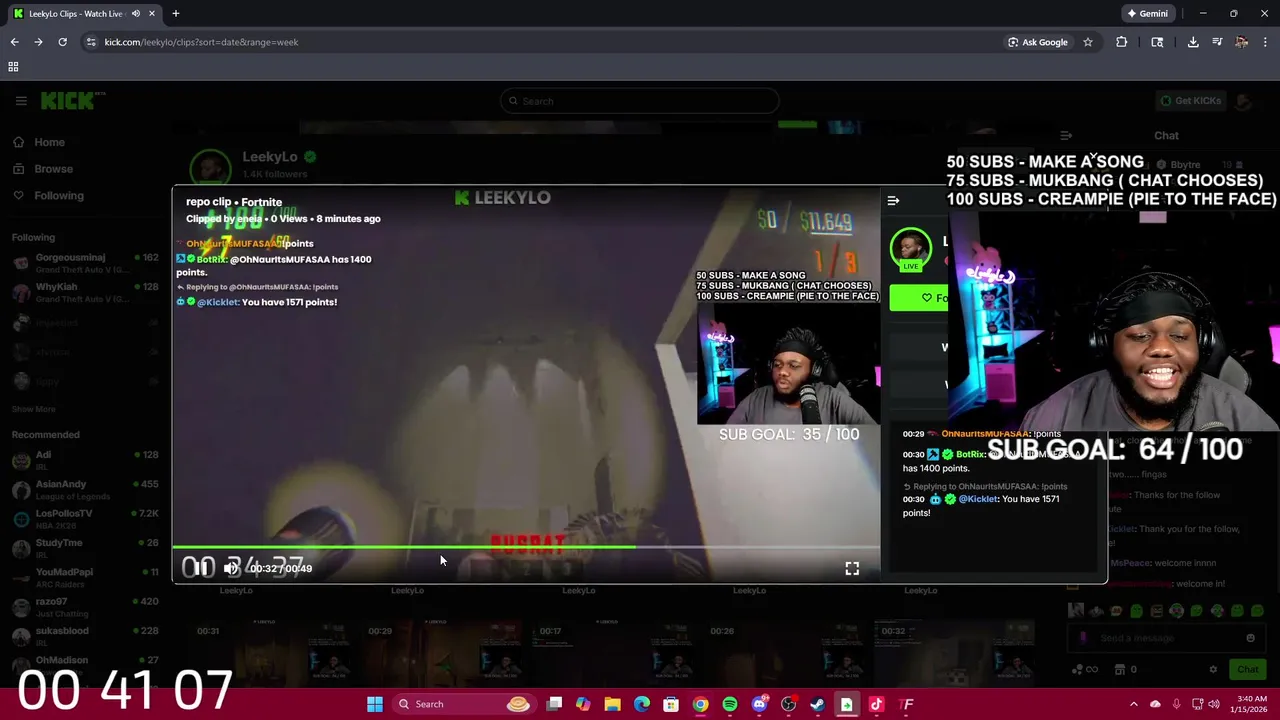Reload the Kick page

click(x=62, y=42)
